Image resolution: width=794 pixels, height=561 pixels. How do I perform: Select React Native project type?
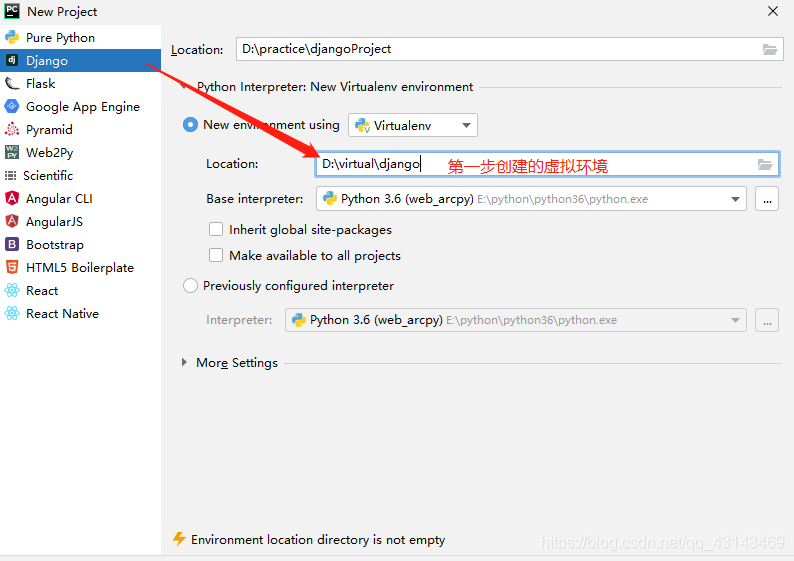point(81,313)
